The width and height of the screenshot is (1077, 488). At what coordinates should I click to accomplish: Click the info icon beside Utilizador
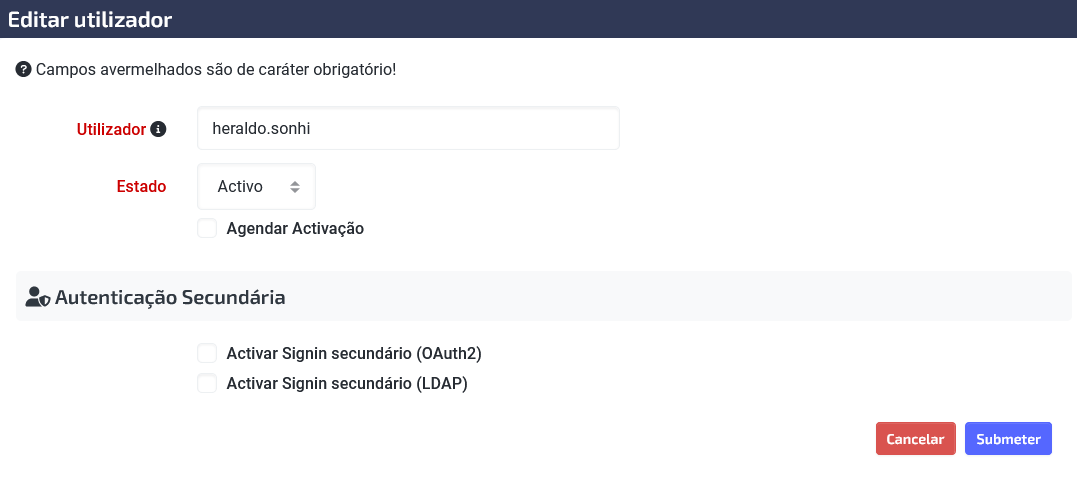pos(158,129)
